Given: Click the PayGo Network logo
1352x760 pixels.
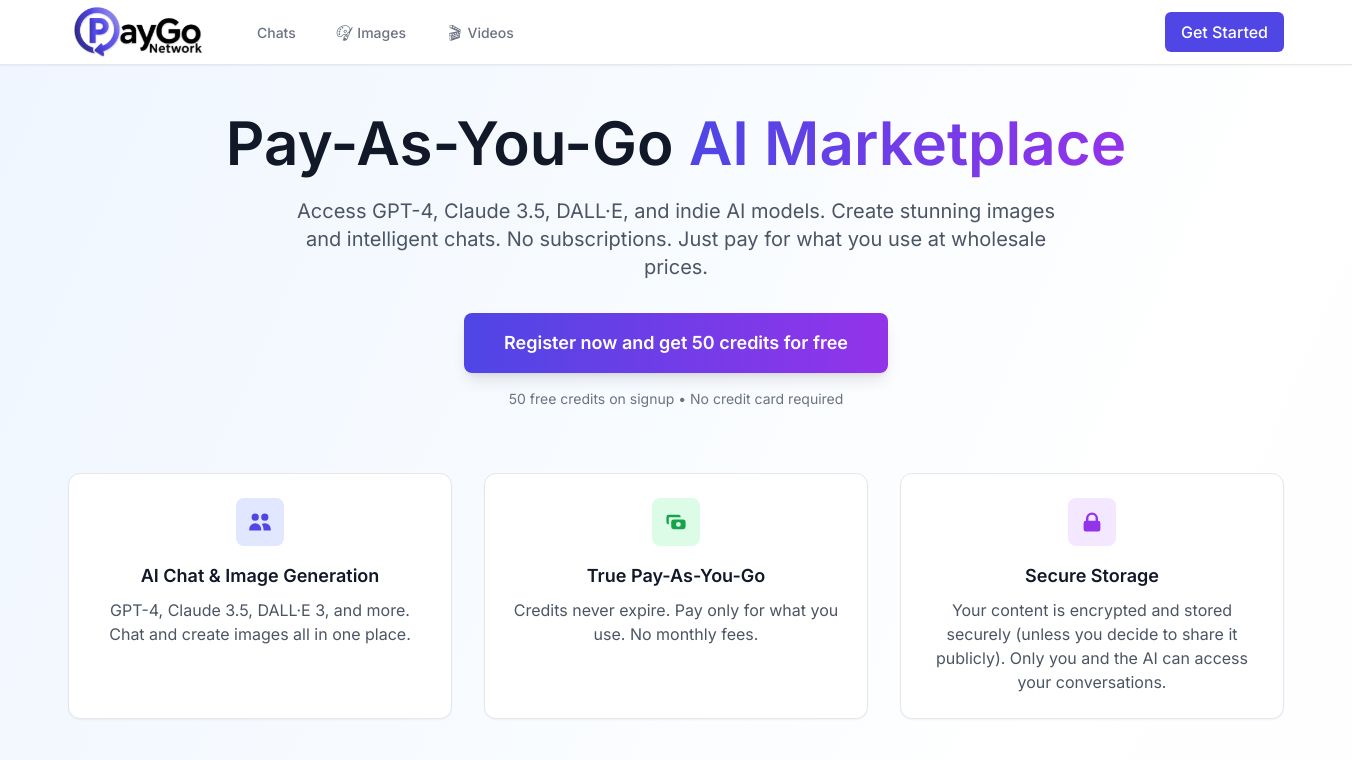Looking at the screenshot, I should [138, 32].
